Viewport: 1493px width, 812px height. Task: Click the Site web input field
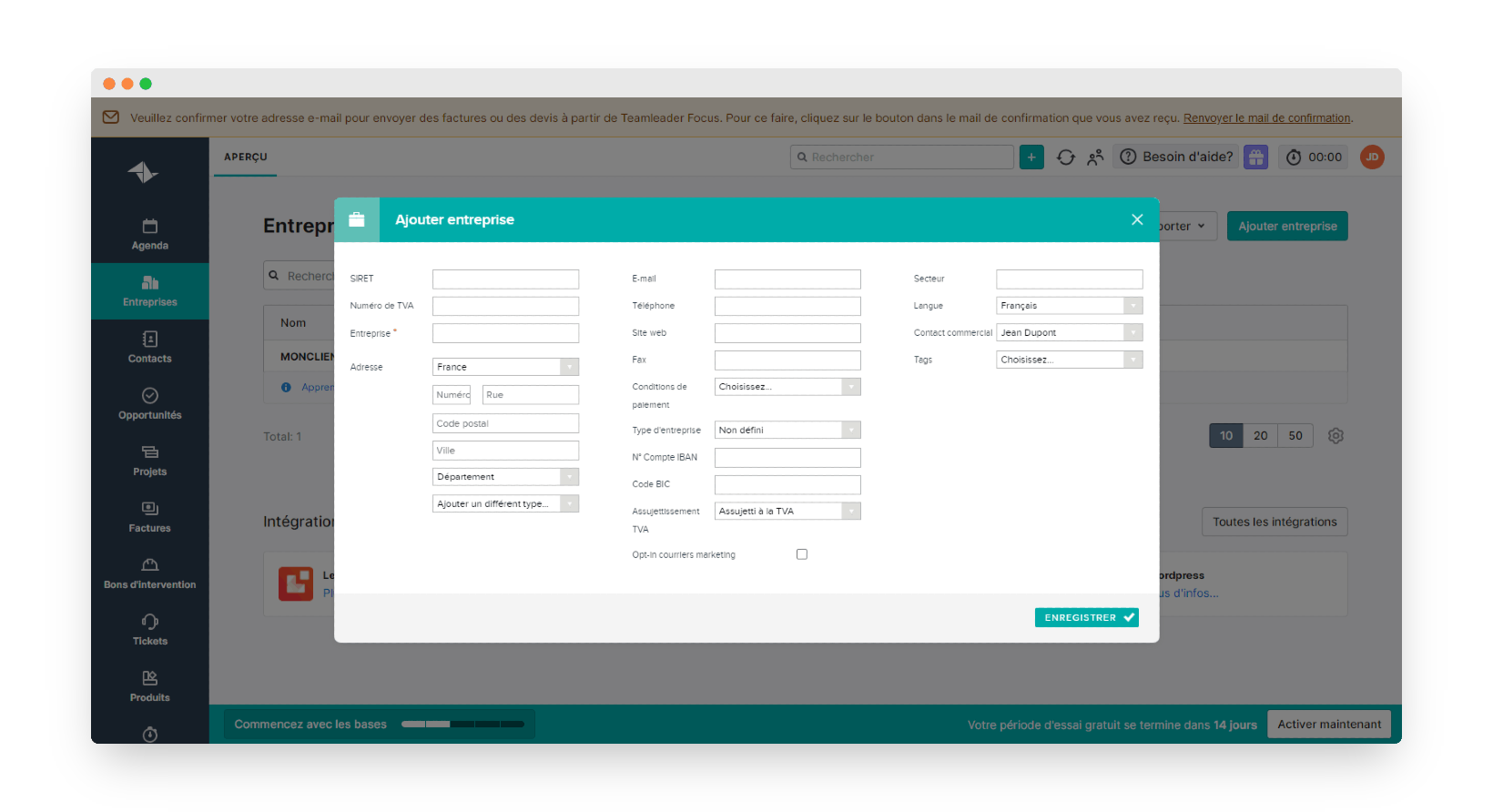coord(787,333)
